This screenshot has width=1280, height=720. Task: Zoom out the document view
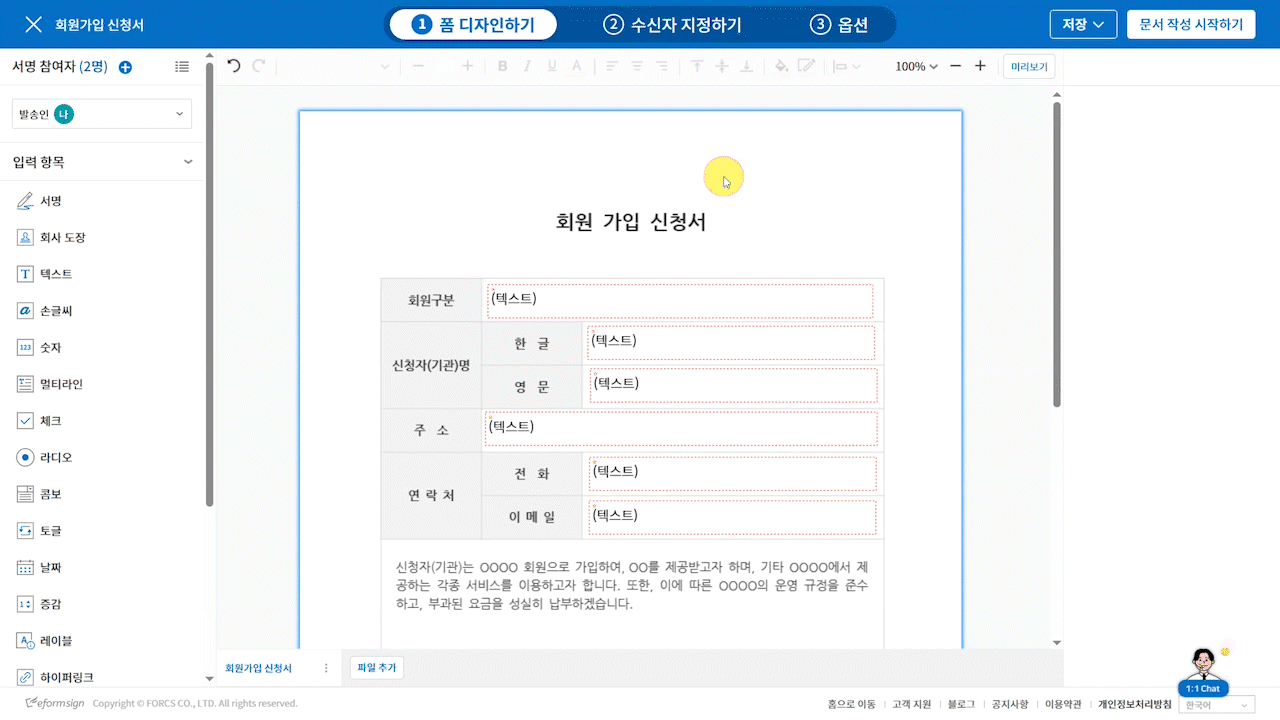coord(955,66)
